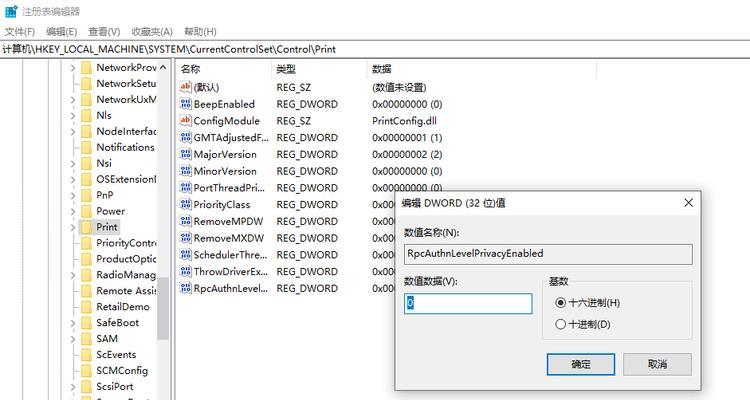Select the GMTAdjustedF... DWORD icon
Image resolution: width=750 pixels, height=400 pixels.
(186, 137)
